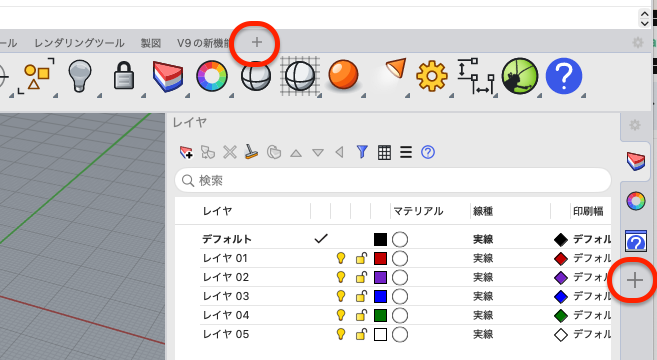
Task: Switch to レンダリングツール tab
Action: click(79, 43)
